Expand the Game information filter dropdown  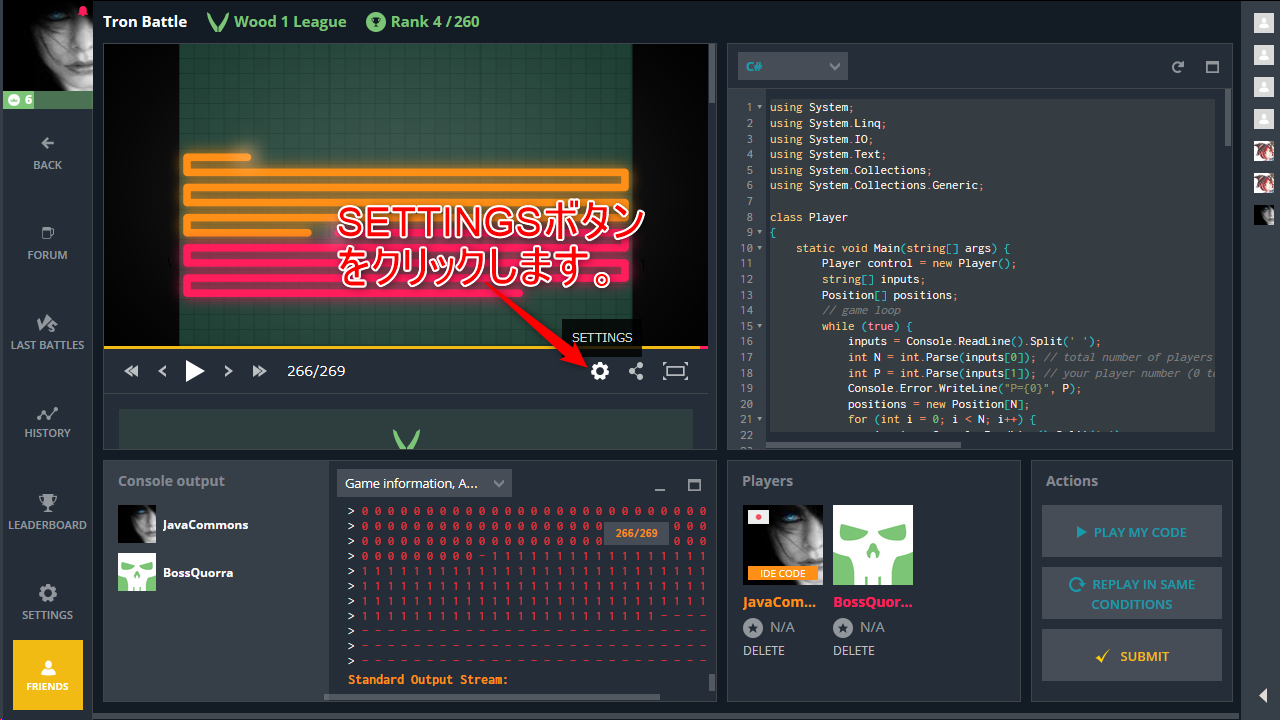(424, 483)
